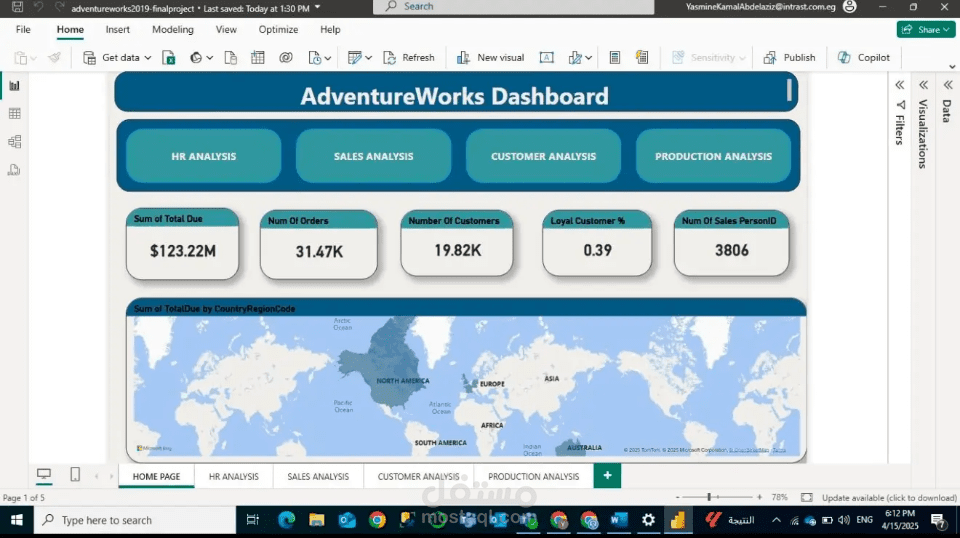The image size is (960, 538).
Task: Open the Excel workbook data source icon
Action: pyautogui.click(x=169, y=58)
